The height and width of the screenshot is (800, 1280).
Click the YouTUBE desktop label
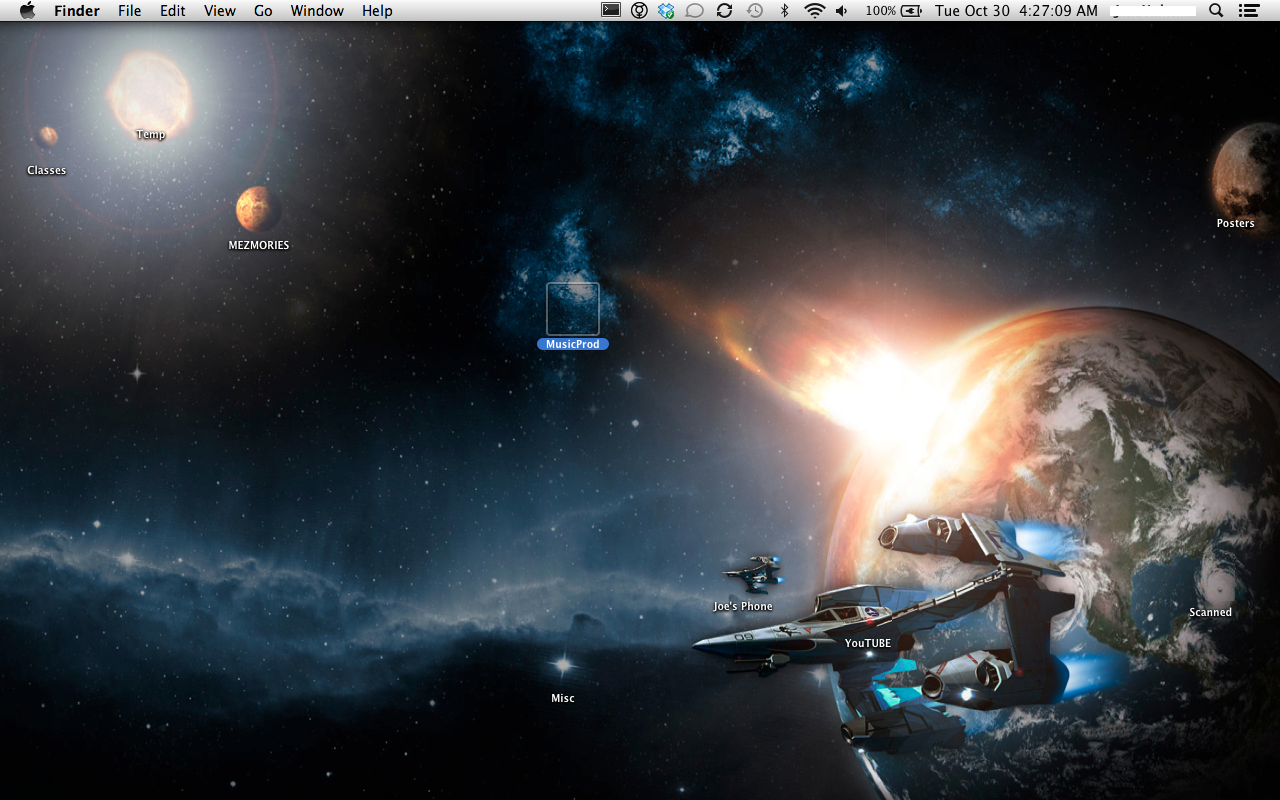coord(867,643)
